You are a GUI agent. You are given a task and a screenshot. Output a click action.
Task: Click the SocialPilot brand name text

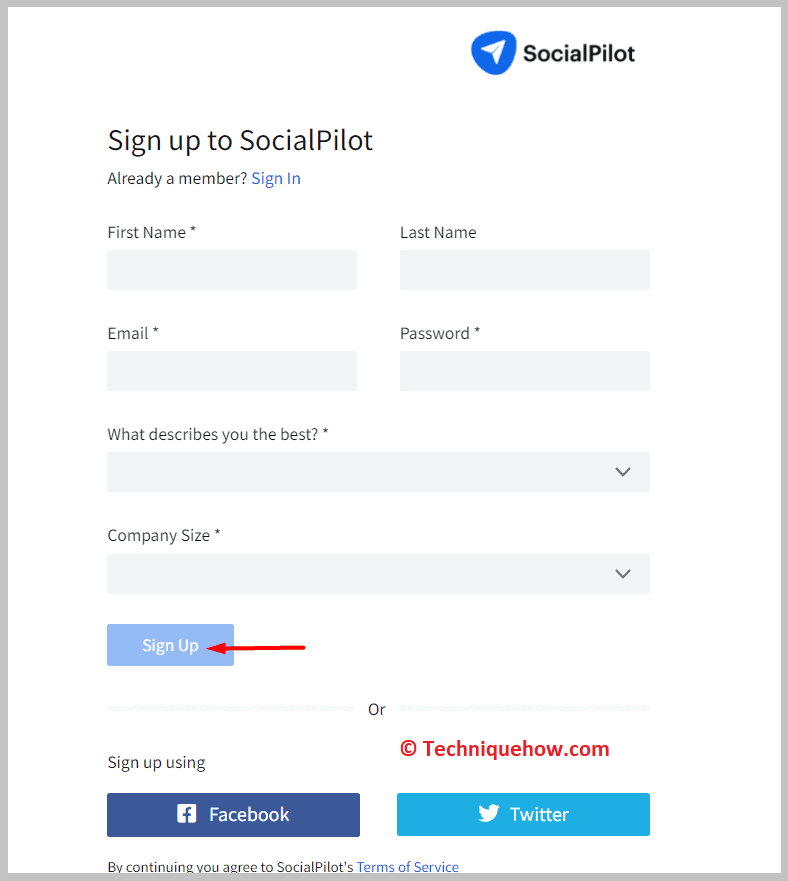pyautogui.click(x=579, y=53)
